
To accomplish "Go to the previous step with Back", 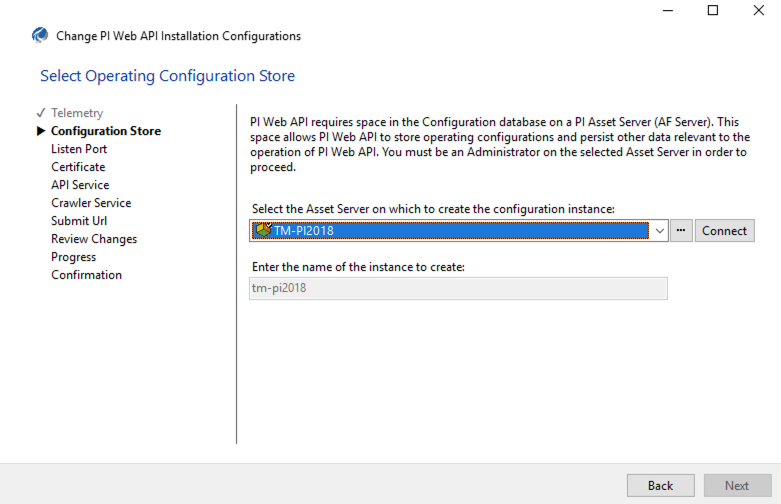I will pos(660,485).
